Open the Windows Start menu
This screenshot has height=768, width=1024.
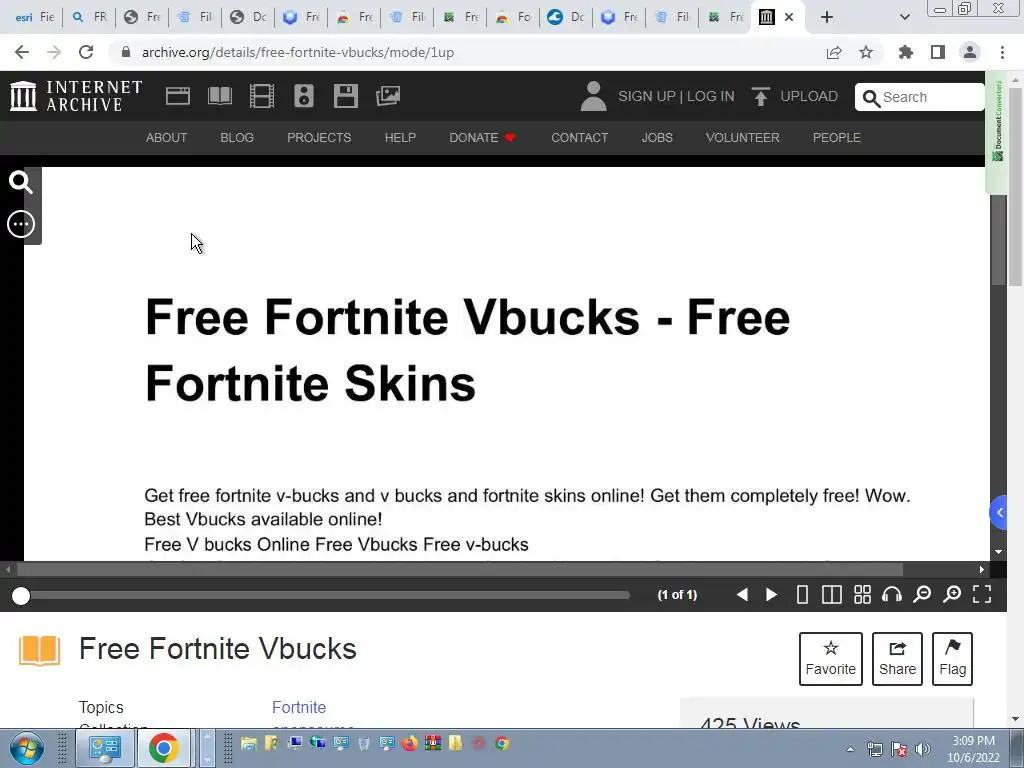[x=26, y=748]
